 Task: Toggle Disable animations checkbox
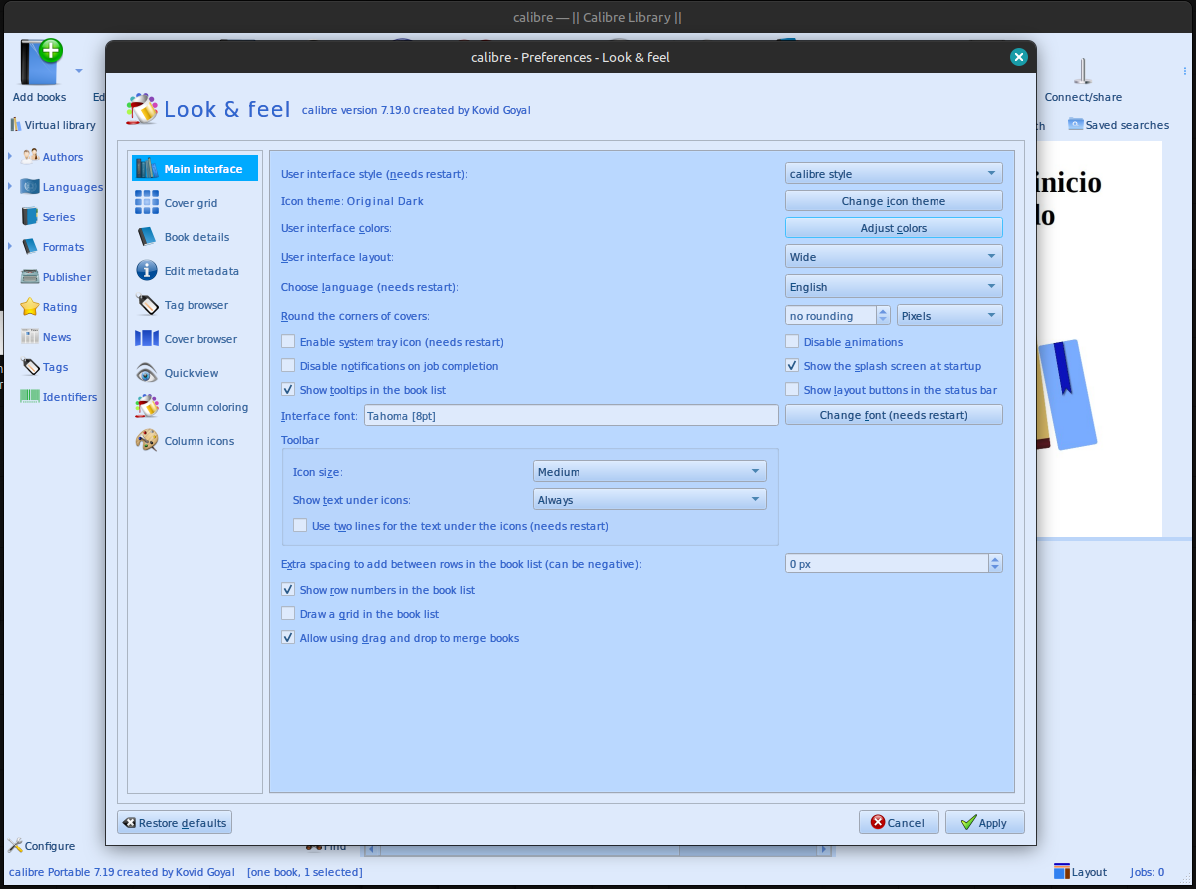coord(793,342)
